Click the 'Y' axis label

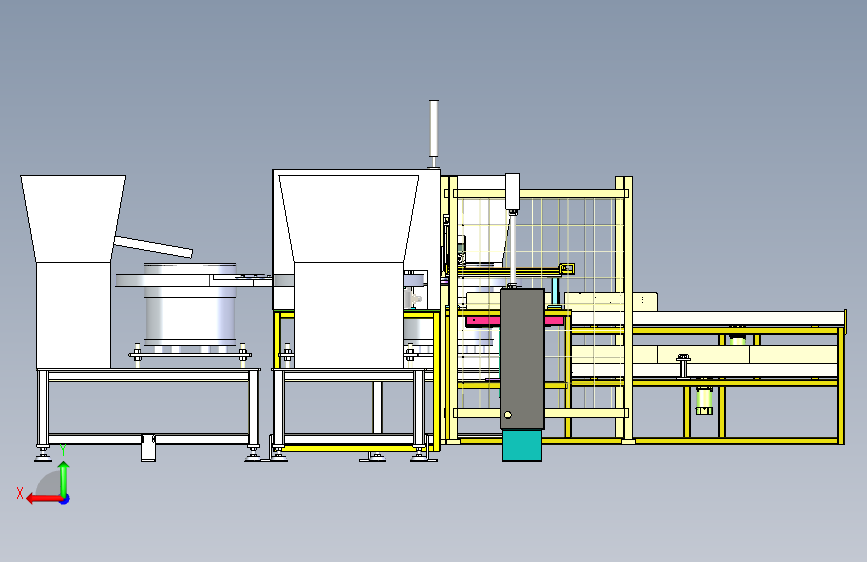[x=63, y=450]
